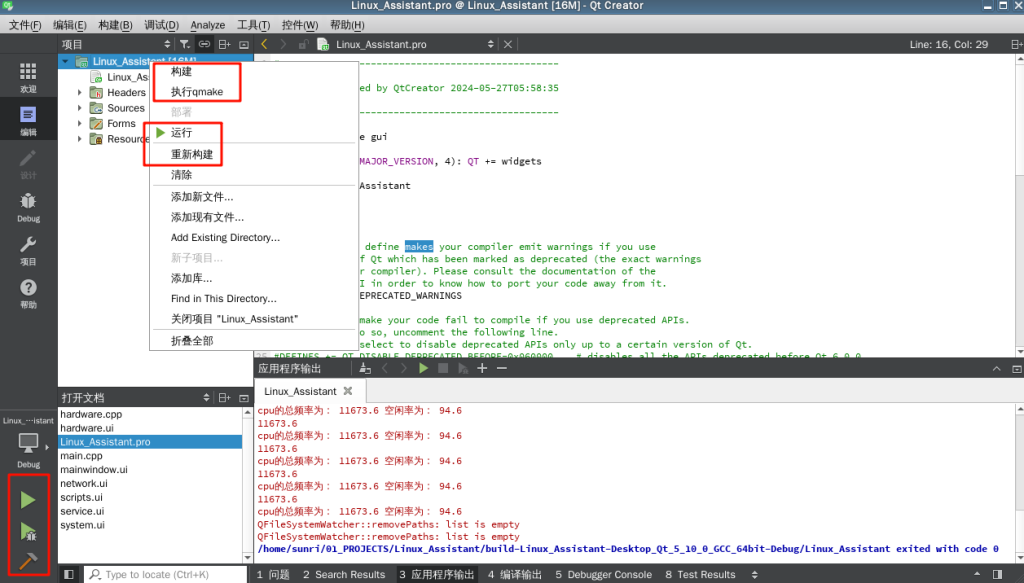Toggle synchronize with editor link icon
This screenshot has width=1024, height=583.
tap(204, 44)
